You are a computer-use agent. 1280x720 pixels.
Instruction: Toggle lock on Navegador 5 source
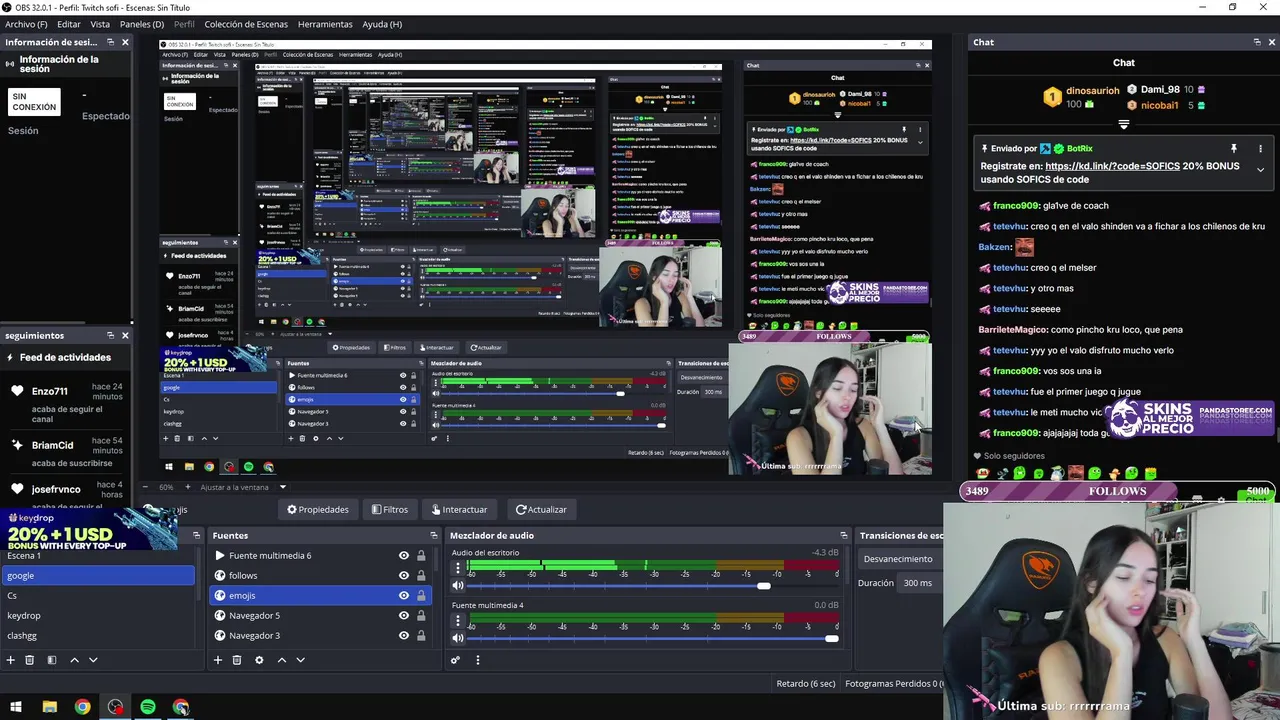click(x=421, y=616)
